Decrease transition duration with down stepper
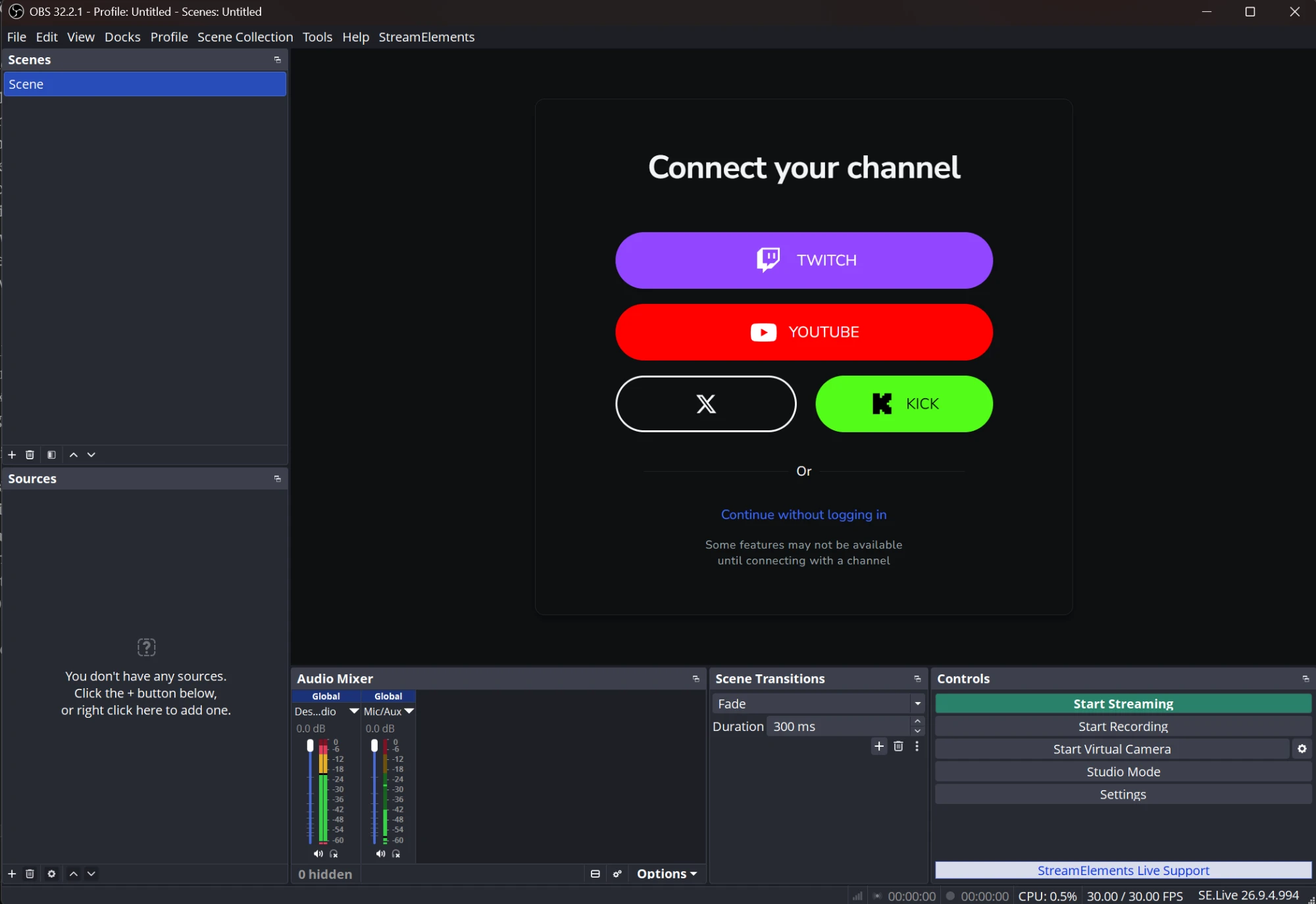1316x904 pixels. coord(918,731)
